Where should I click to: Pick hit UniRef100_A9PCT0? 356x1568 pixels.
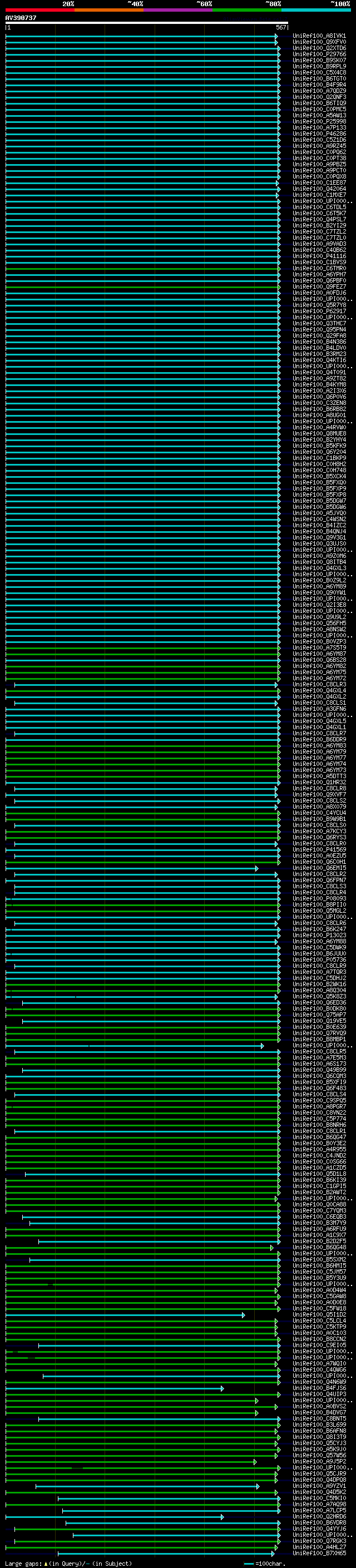tap(319, 170)
